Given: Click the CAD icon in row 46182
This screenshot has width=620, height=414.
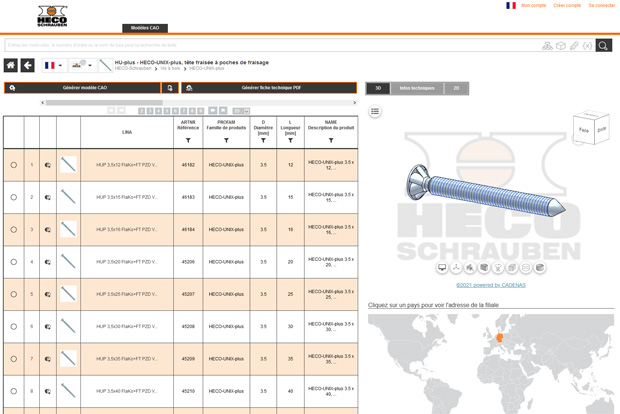Looking at the screenshot, I should coord(48,165).
